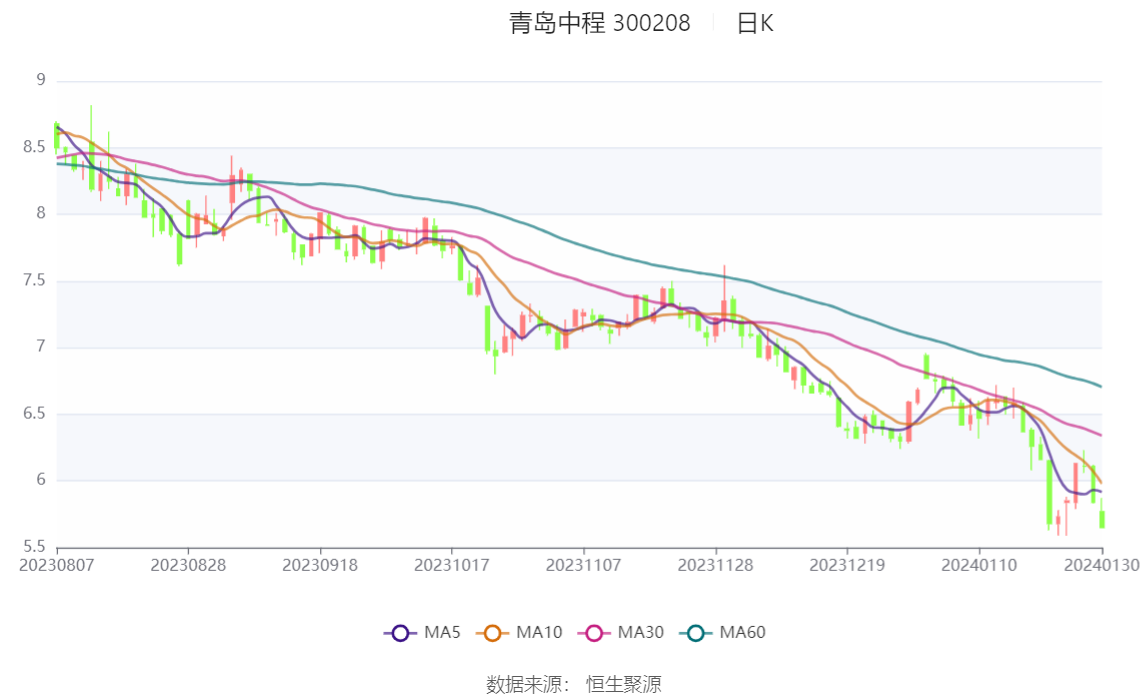Click the purple MA5 legend circle marker
This screenshot has height=699, width=1148.
click(x=400, y=633)
